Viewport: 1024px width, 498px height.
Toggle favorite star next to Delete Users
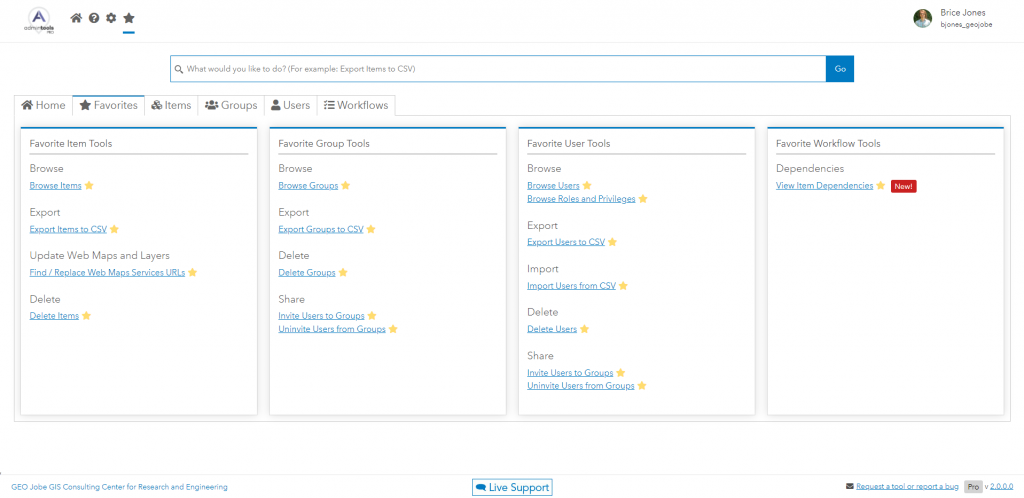[585, 329]
